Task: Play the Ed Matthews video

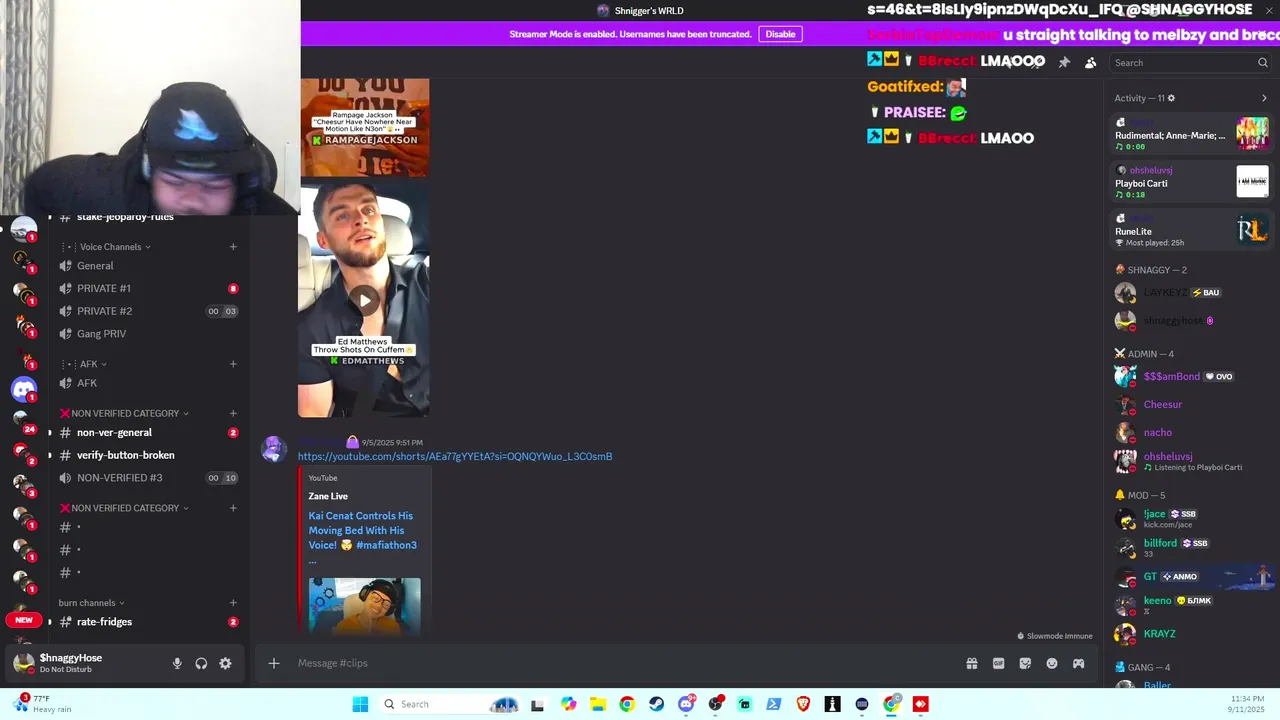Action: click(x=364, y=300)
